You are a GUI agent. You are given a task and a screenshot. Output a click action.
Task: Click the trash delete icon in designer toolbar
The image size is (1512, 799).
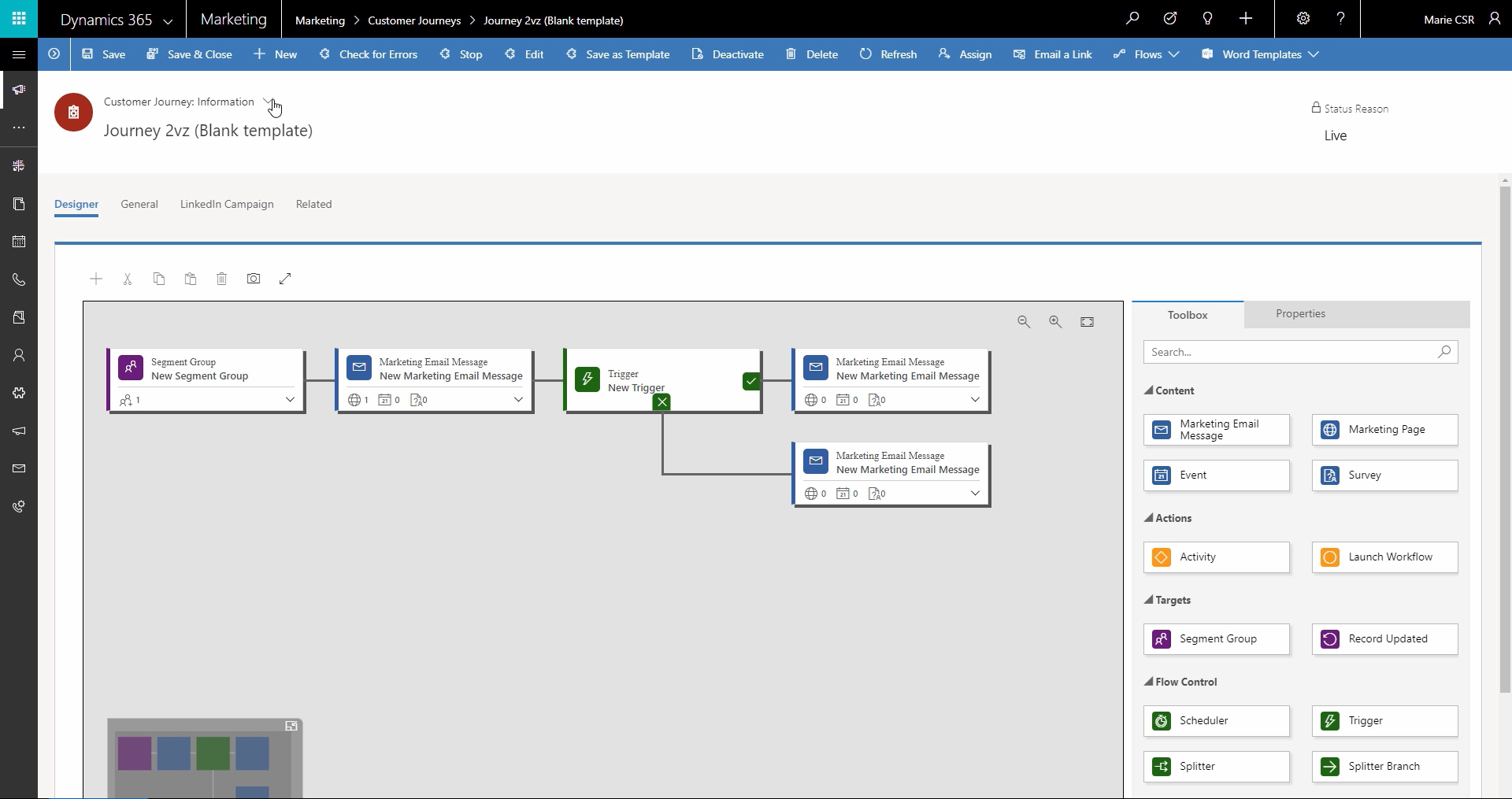click(222, 279)
